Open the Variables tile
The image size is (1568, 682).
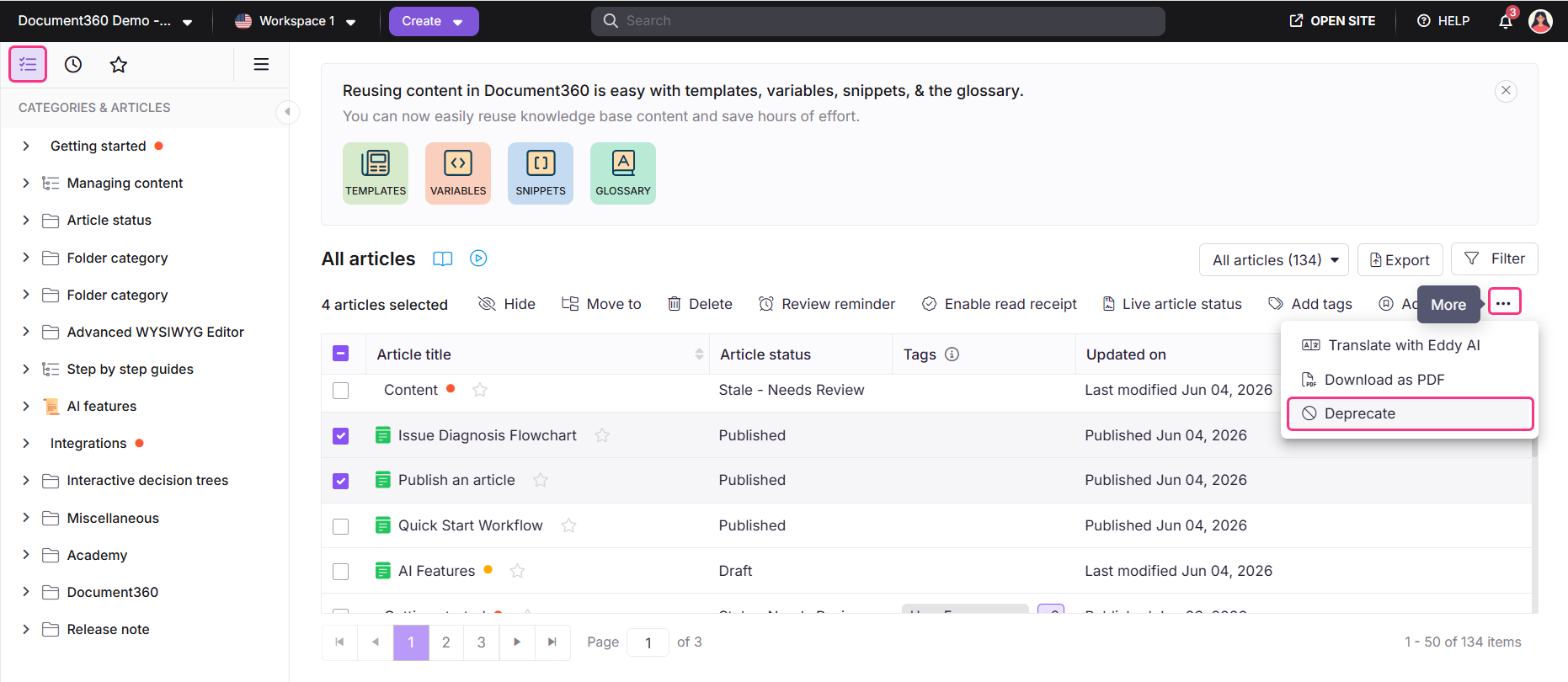pyautogui.click(x=458, y=173)
